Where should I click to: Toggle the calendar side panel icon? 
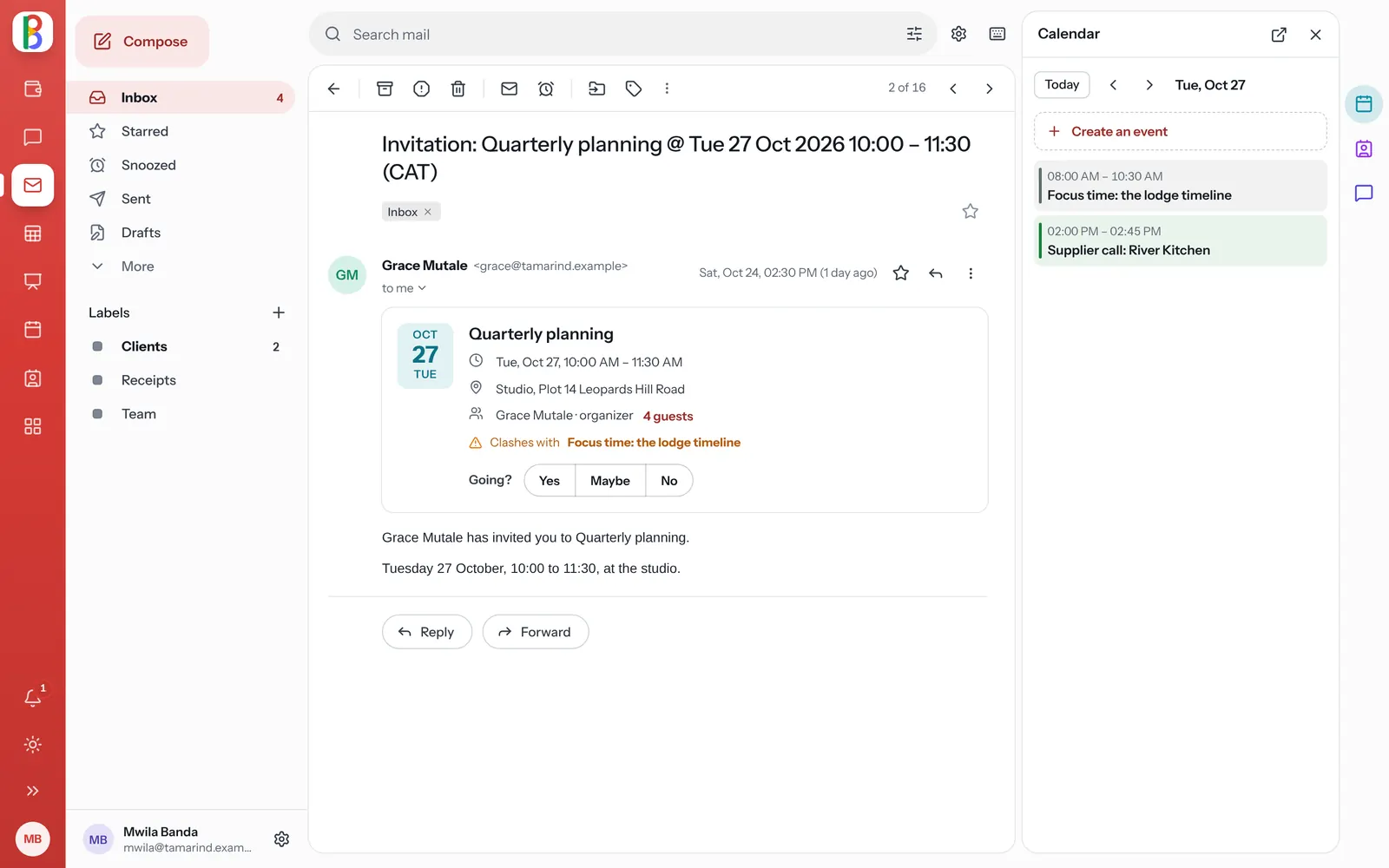click(x=1364, y=104)
